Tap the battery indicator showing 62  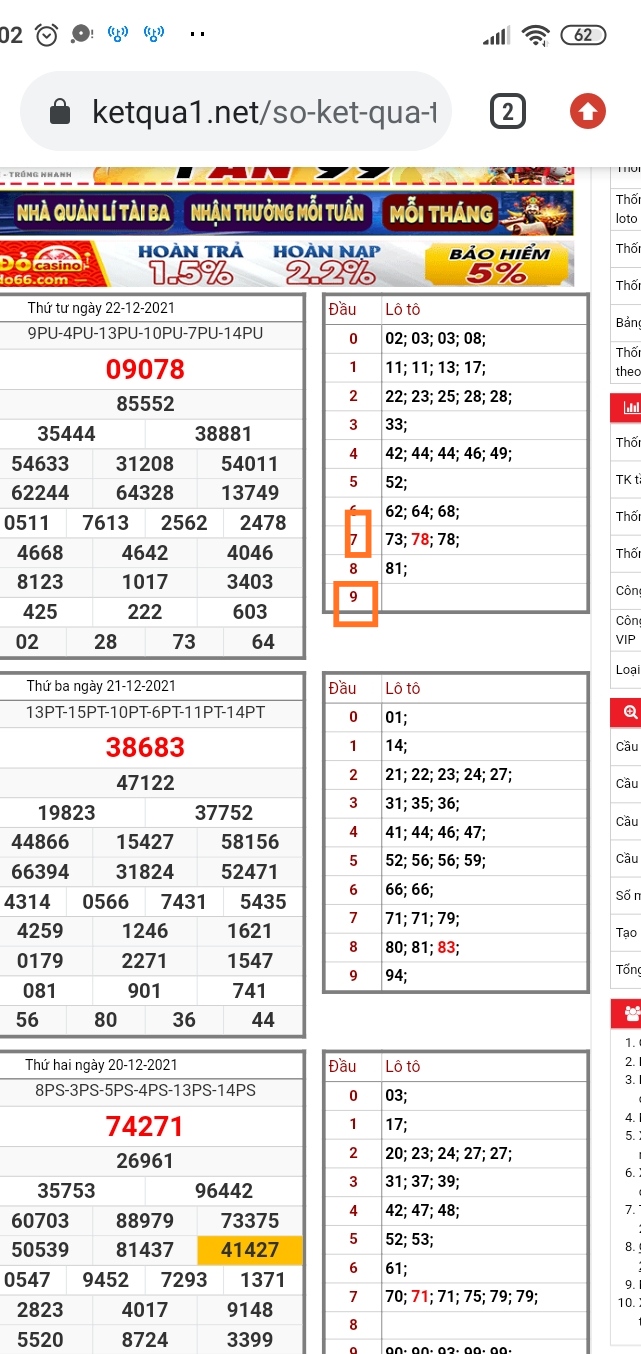tap(583, 35)
